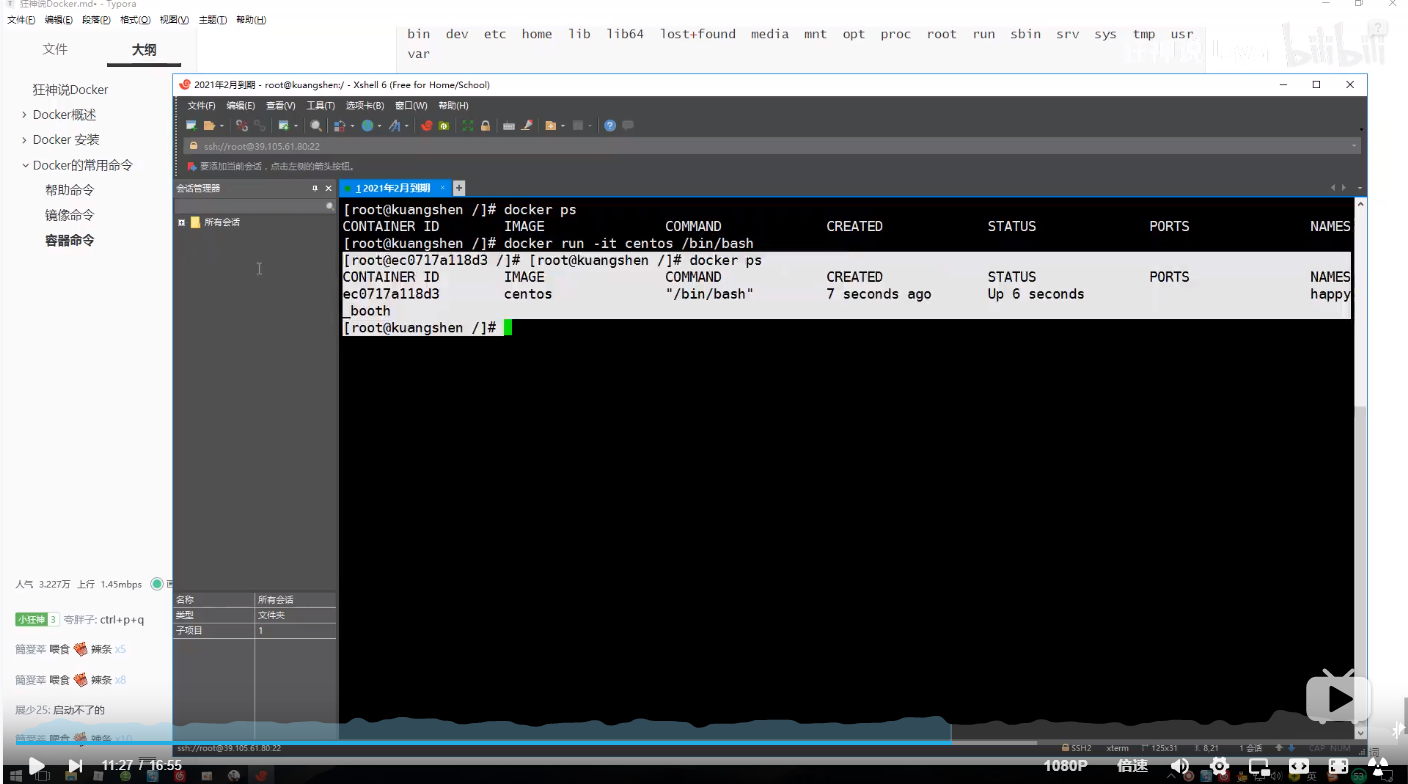This screenshot has width=1408, height=784.
Task: Open Xshell 帮助(H) menu
Action: pyautogui.click(x=454, y=105)
